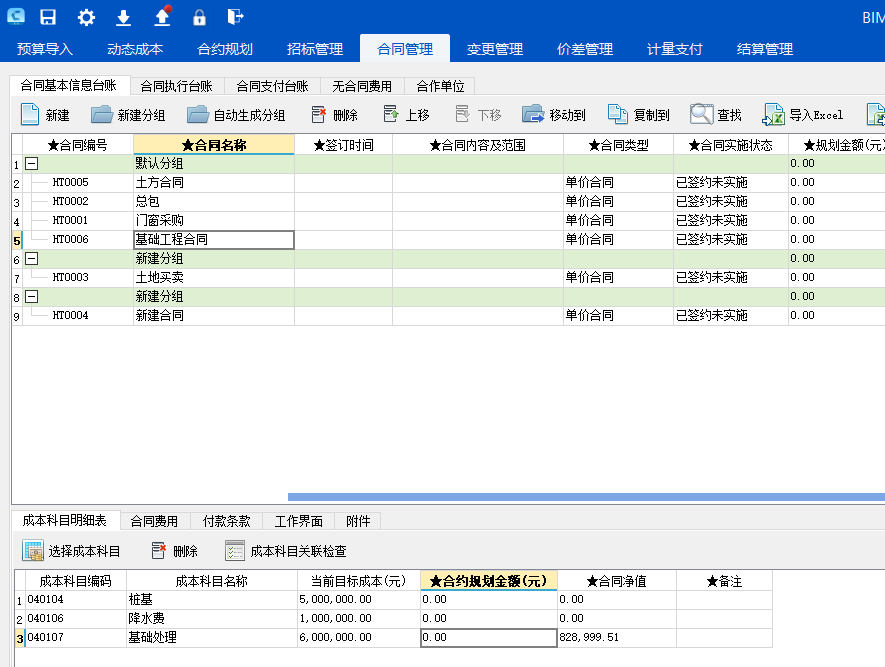Click contract net value 828,999.51
885x667 pixels.
click(x=617, y=638)
